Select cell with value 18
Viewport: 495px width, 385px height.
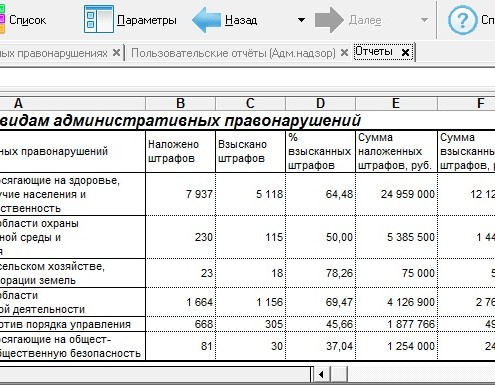pos(250,273)
